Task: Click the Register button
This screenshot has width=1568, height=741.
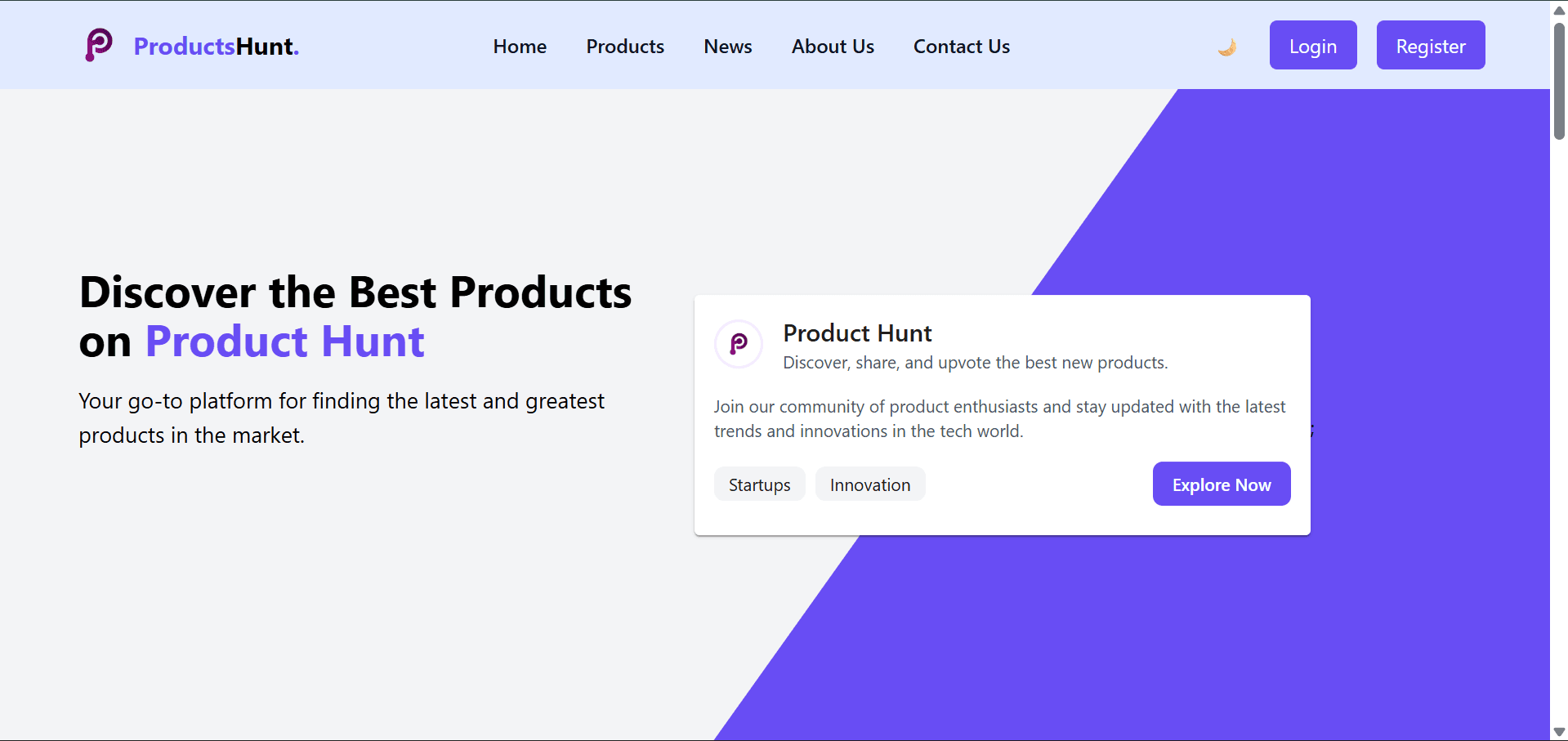Action: point(1430,45)
